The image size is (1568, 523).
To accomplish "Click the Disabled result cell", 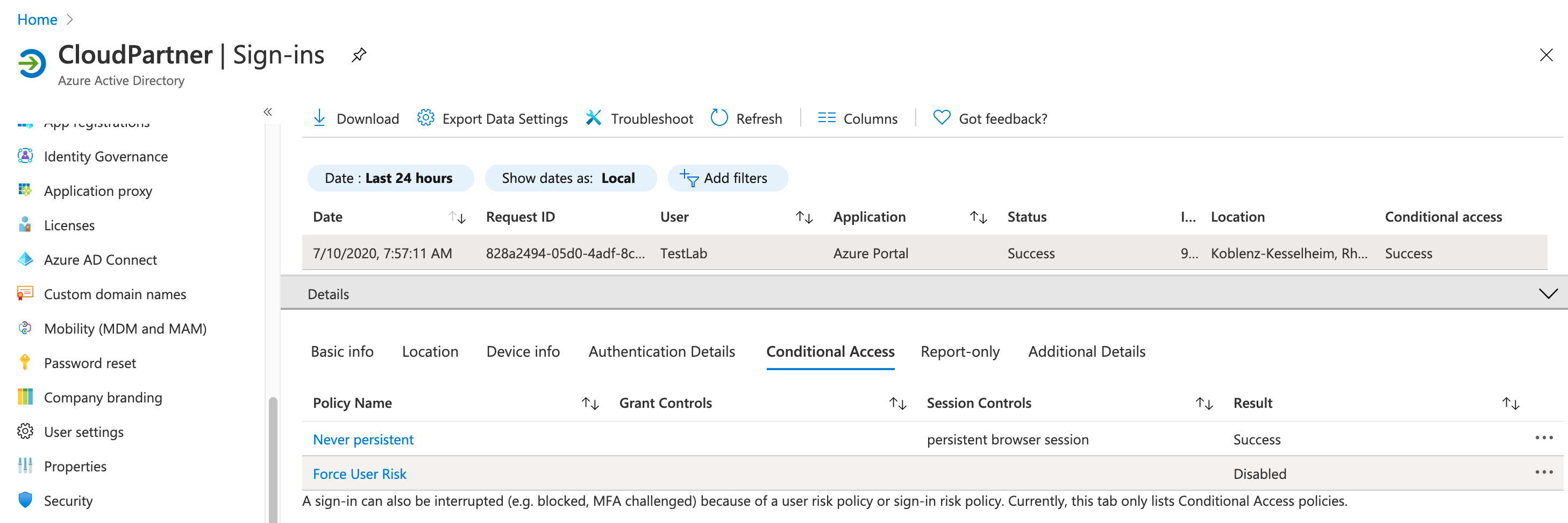I will pos(1259,473).
